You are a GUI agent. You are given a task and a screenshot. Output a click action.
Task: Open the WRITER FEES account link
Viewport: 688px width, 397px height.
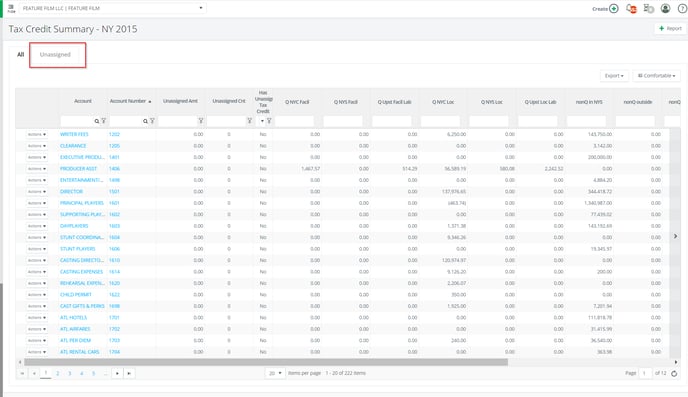coord(74,134)
